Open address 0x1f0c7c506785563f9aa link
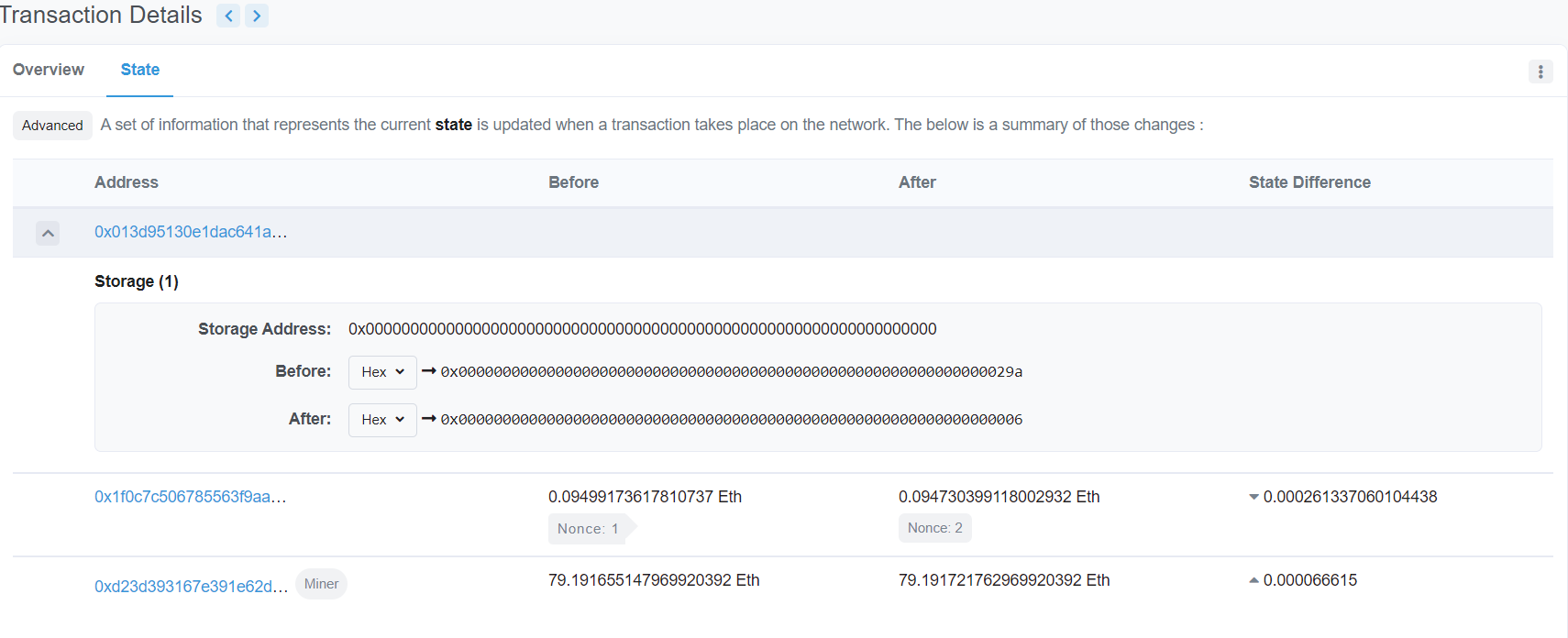The height and width of the screenshot is (638, 1568). click(x=191, y=497)
